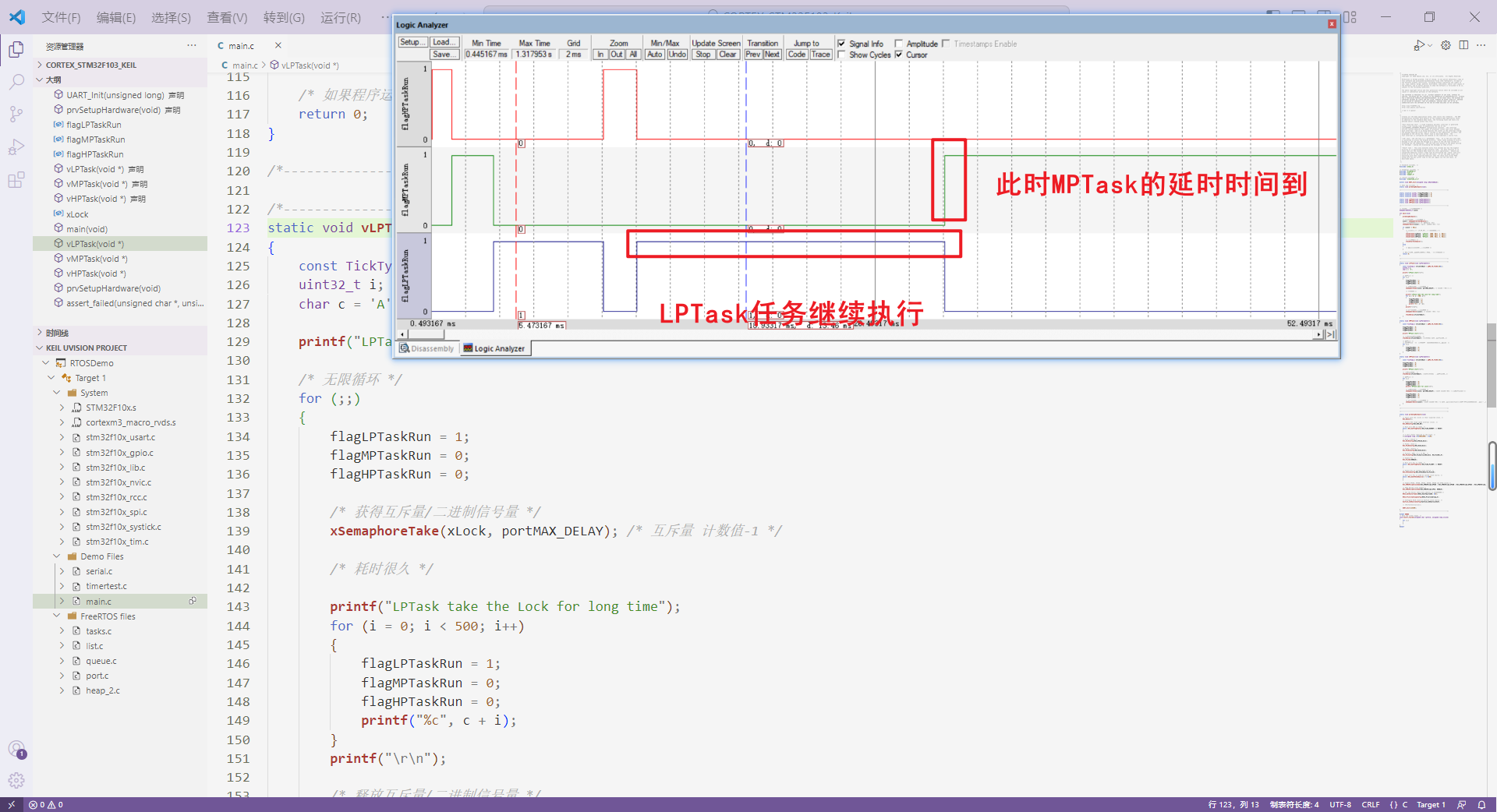Open Run and Debug view

point(16,147)
